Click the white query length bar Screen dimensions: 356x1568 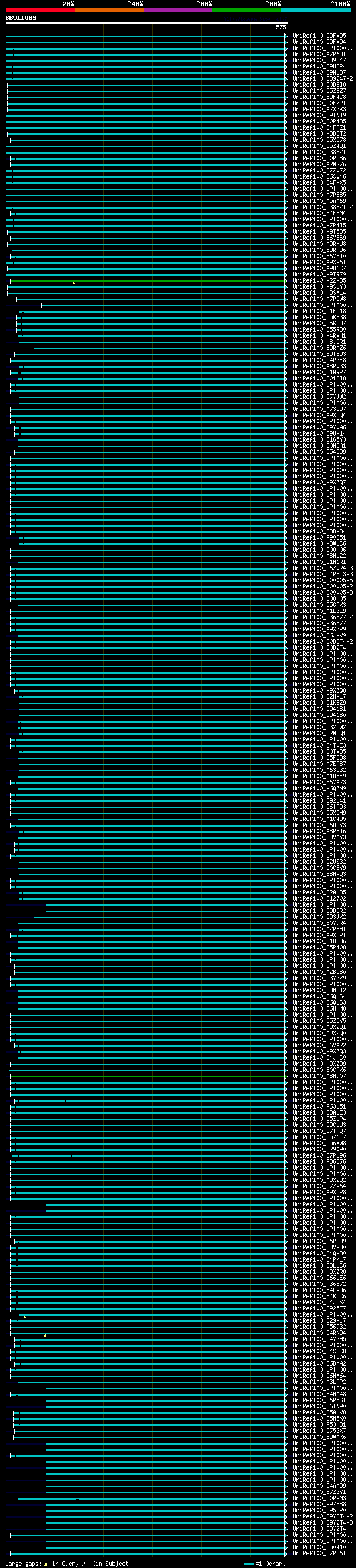click(x=147, y=23)
